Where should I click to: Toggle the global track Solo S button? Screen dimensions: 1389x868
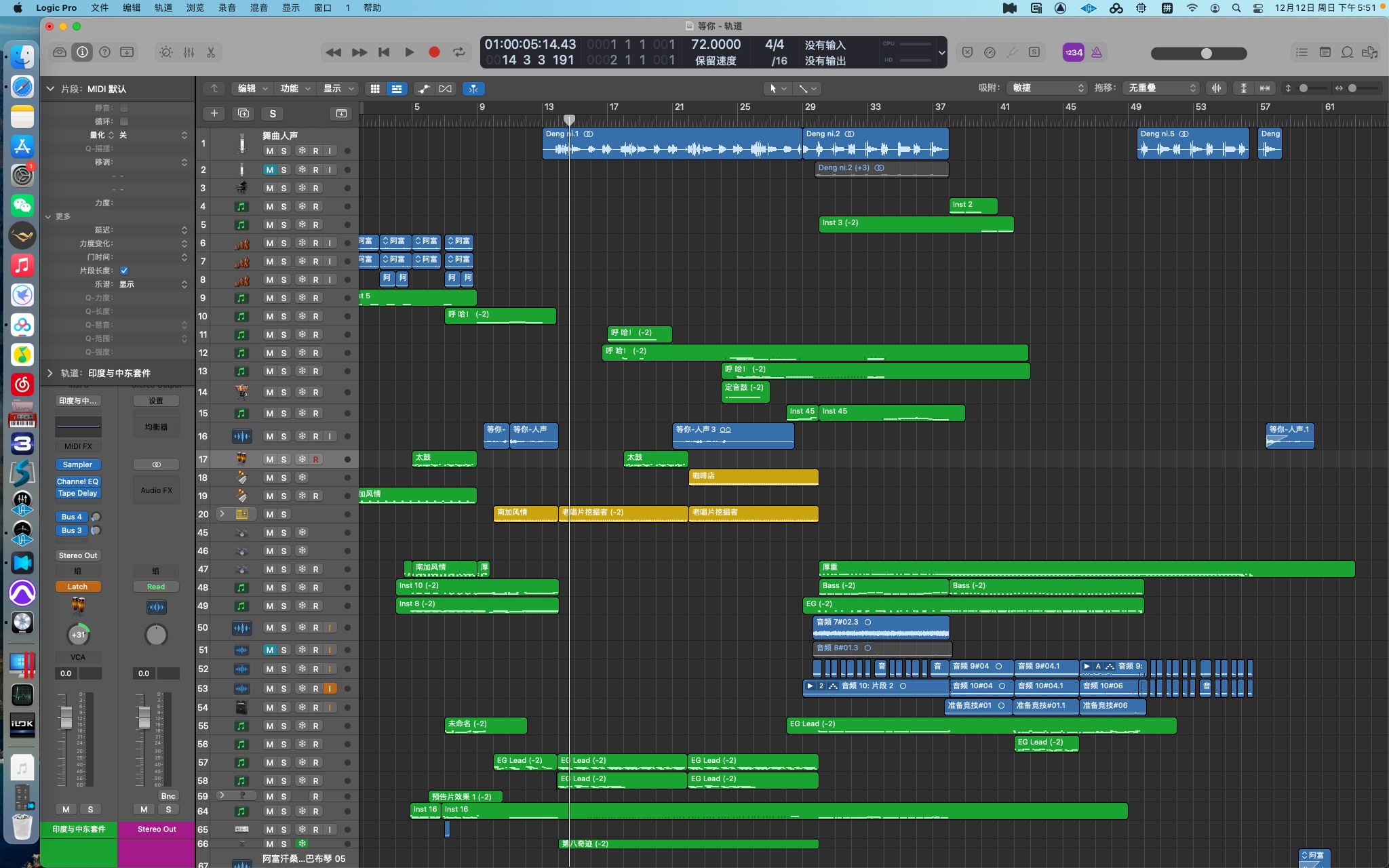click(x=273, y=113)
